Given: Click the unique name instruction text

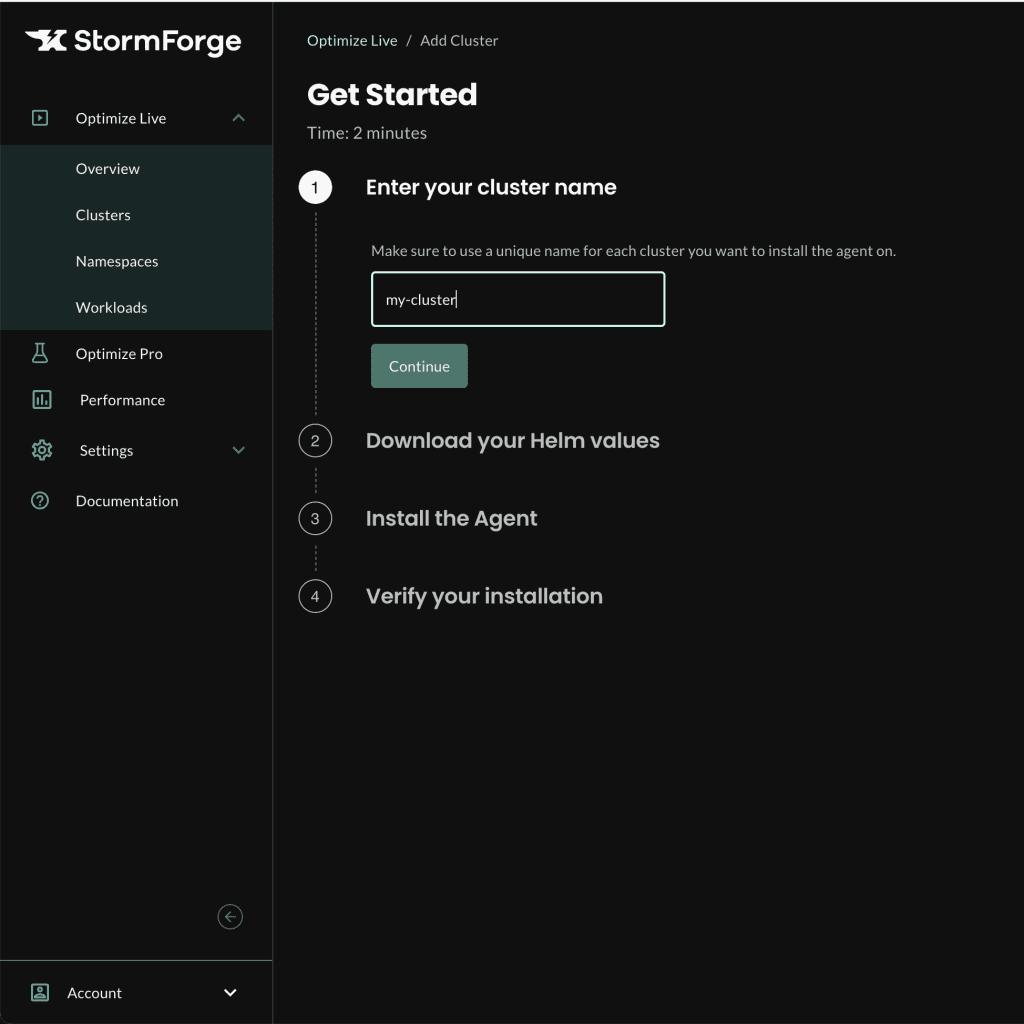Looking at the screenshot, I should [x=633, y=251].
